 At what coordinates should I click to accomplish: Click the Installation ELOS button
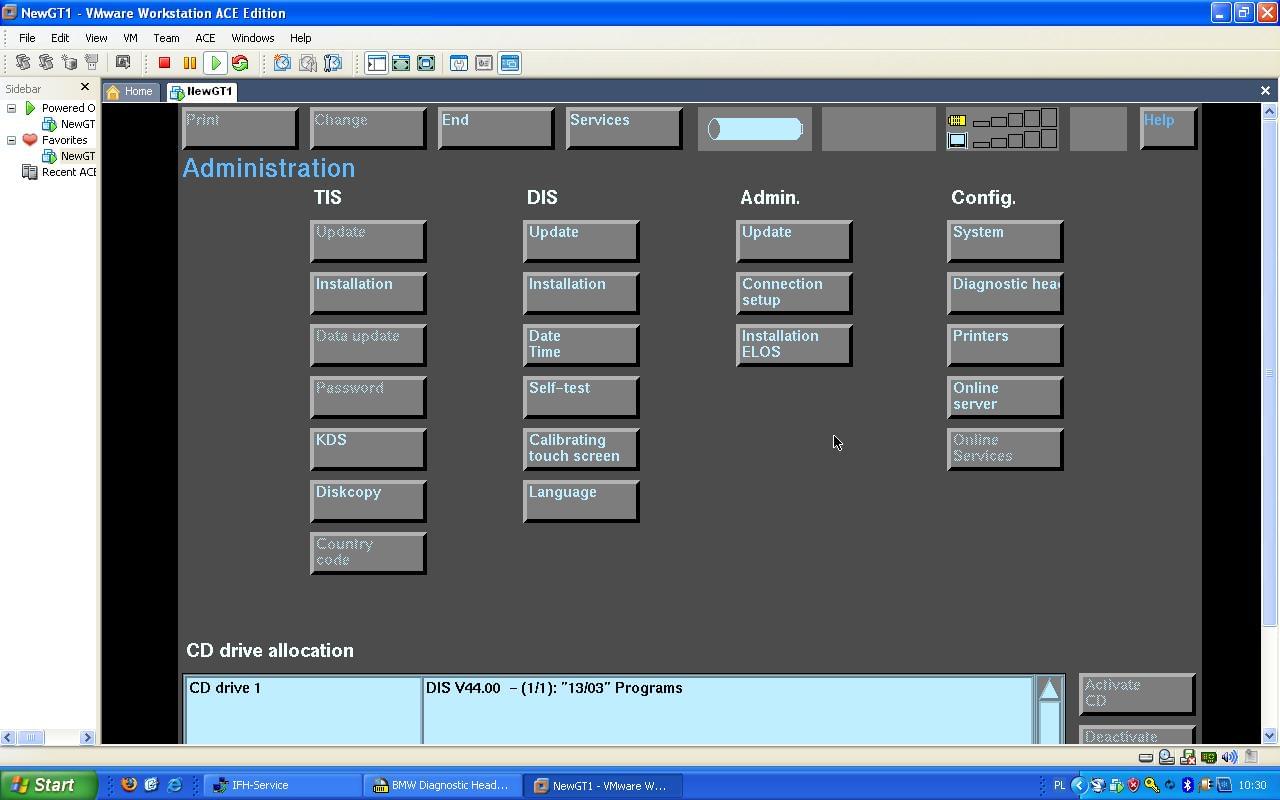coord(794,345)
